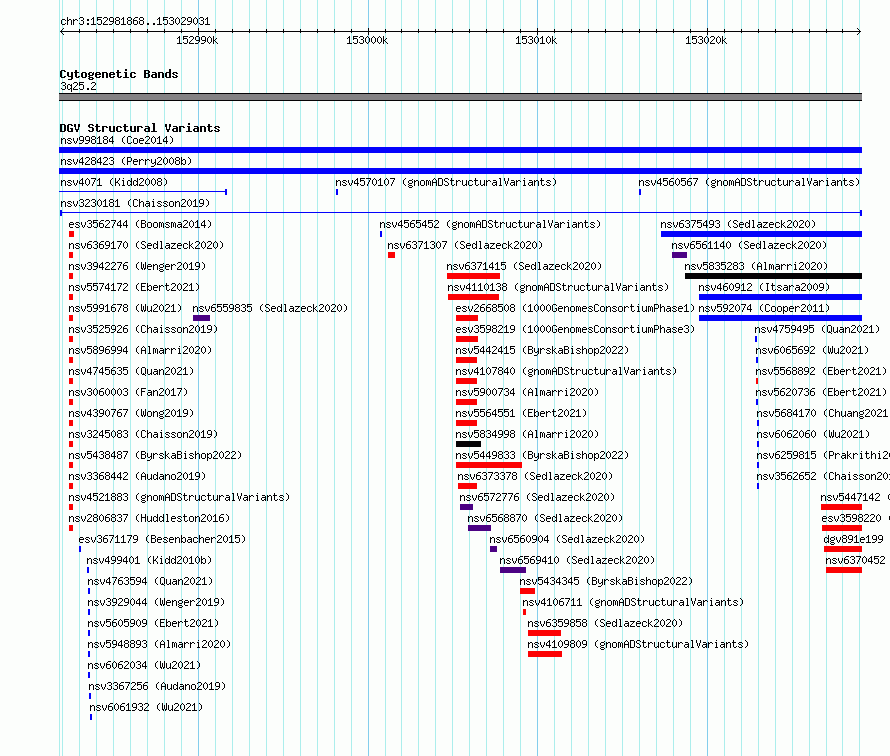Screen dimensions: 890x756
Task: Select the nsv428423 (Perry2008b) variant label
Action: pyautogui.click(x=126, y=161)
